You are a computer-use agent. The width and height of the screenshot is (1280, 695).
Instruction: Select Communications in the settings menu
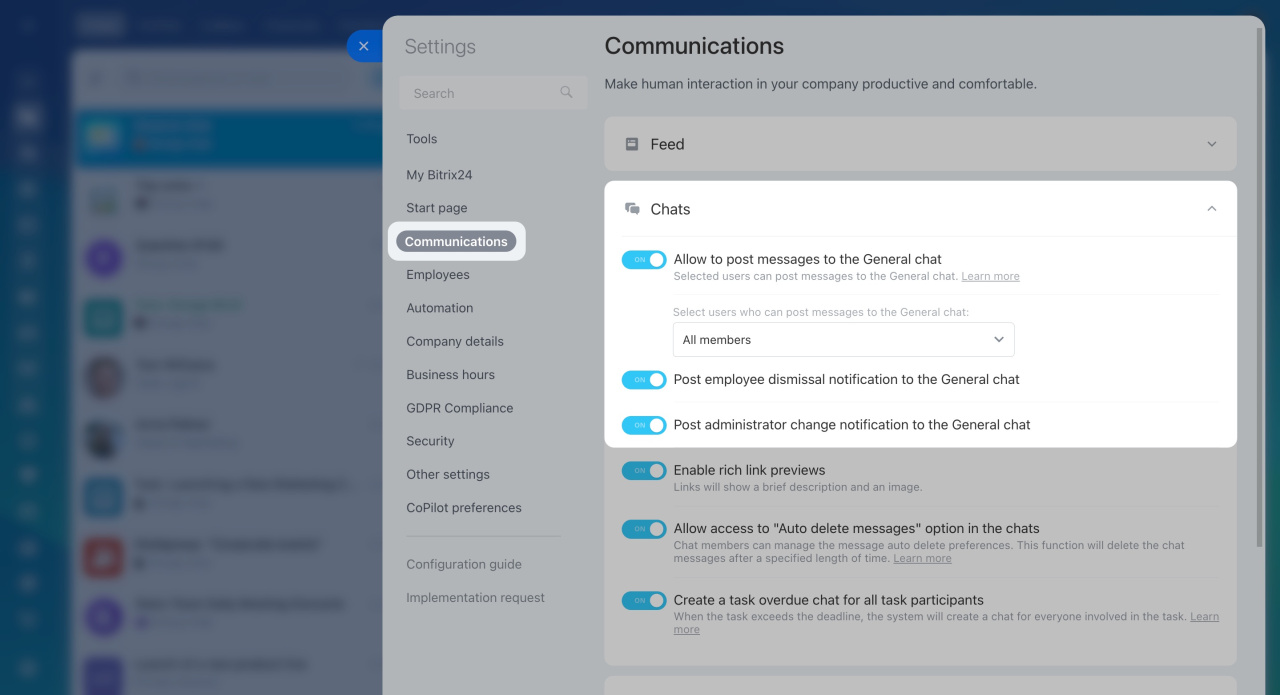coord(456,242)
